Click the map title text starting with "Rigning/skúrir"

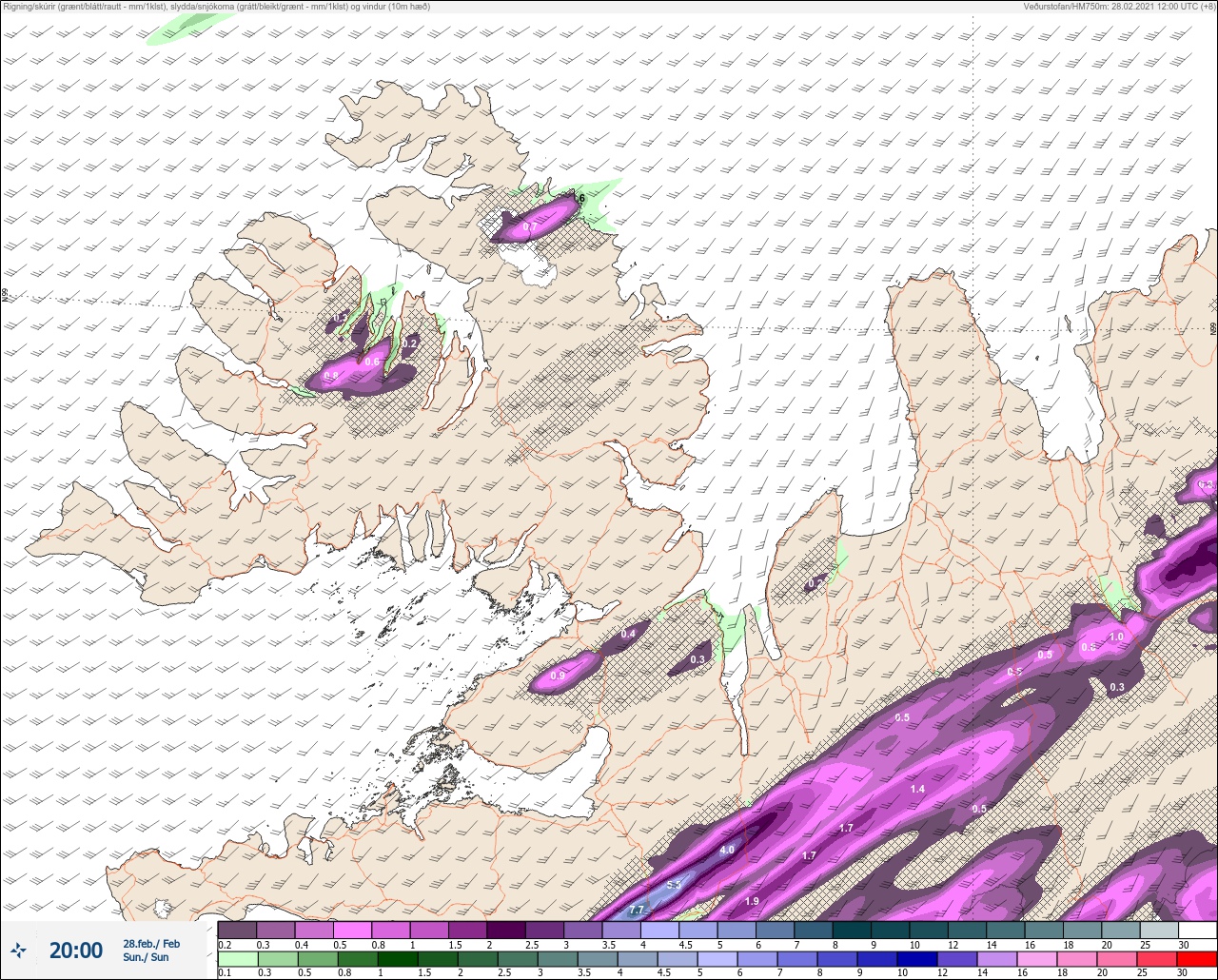217,7
